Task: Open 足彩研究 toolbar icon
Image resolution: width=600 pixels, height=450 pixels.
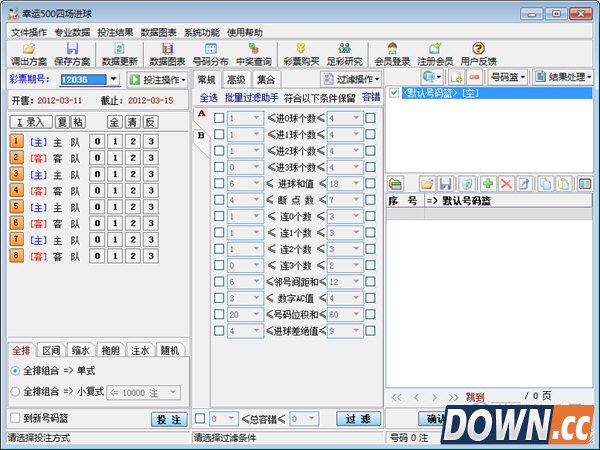Action: pos(344,54)
